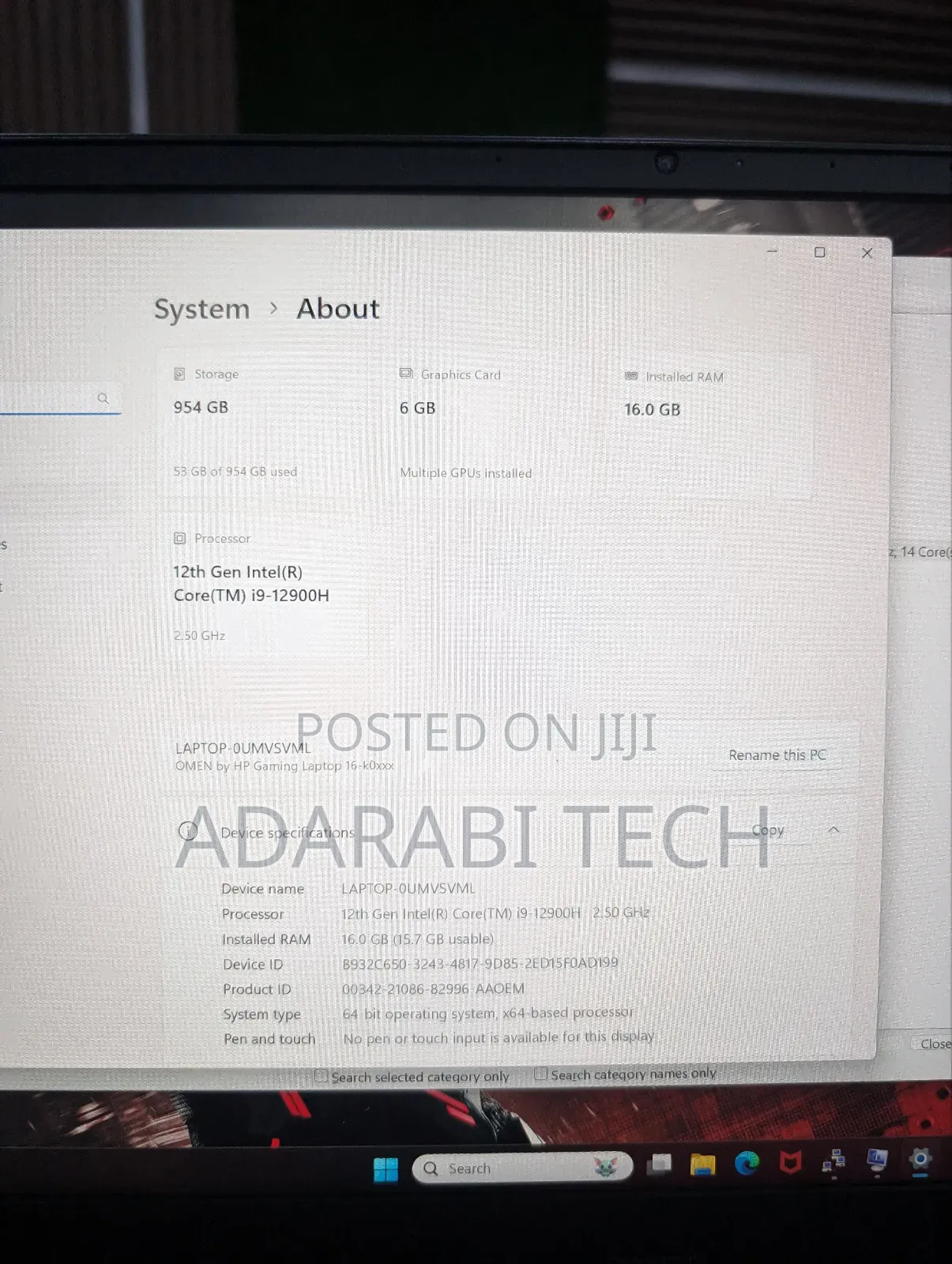
Task: Select the 16.0 GB RAM value
Action: [652, 410]
